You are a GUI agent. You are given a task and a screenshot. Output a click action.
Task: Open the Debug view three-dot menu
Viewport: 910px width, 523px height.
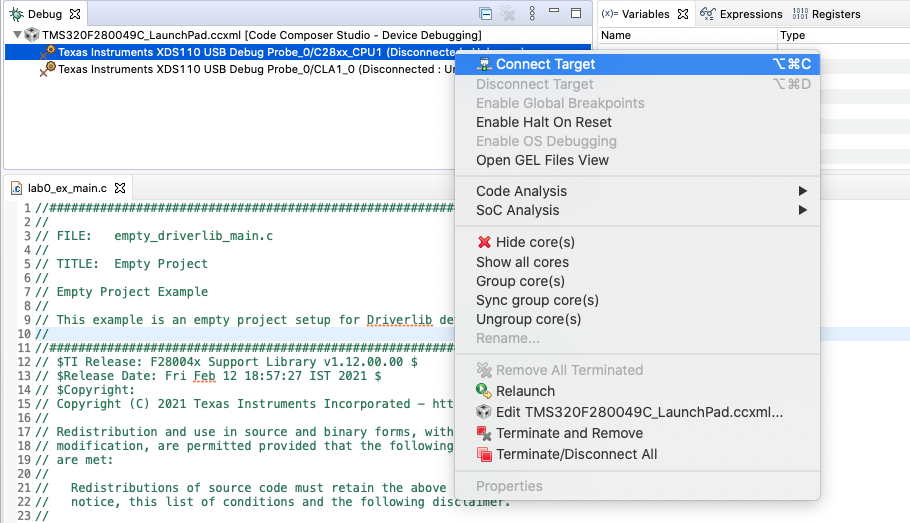coord(533,14)
